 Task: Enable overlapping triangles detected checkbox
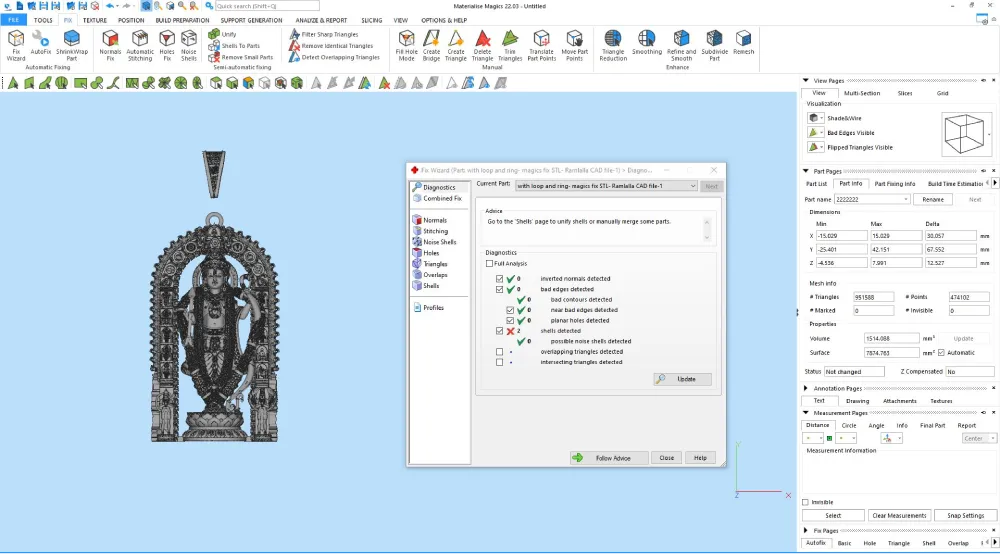click(x=499, y=352)
